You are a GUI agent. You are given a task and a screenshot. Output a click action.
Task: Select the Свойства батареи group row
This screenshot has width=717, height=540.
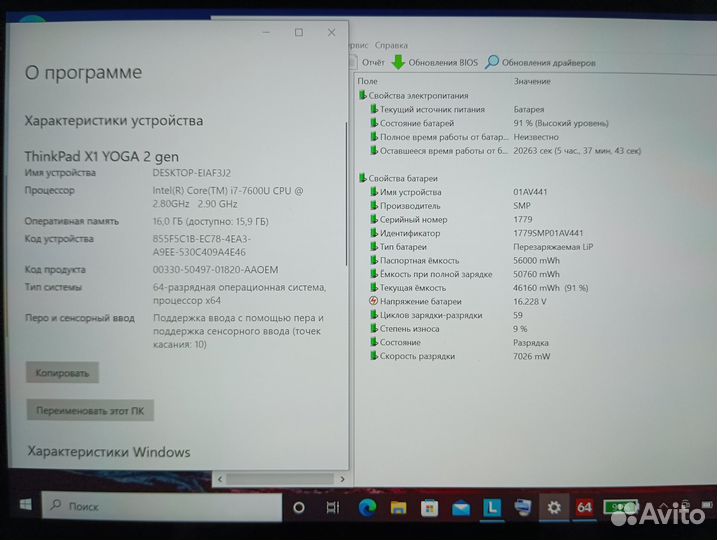click(x=398, y=178)
